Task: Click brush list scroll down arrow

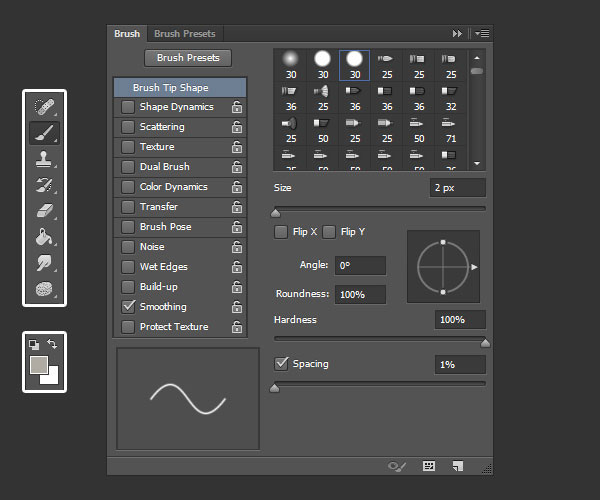Action: tap(477, 163)
